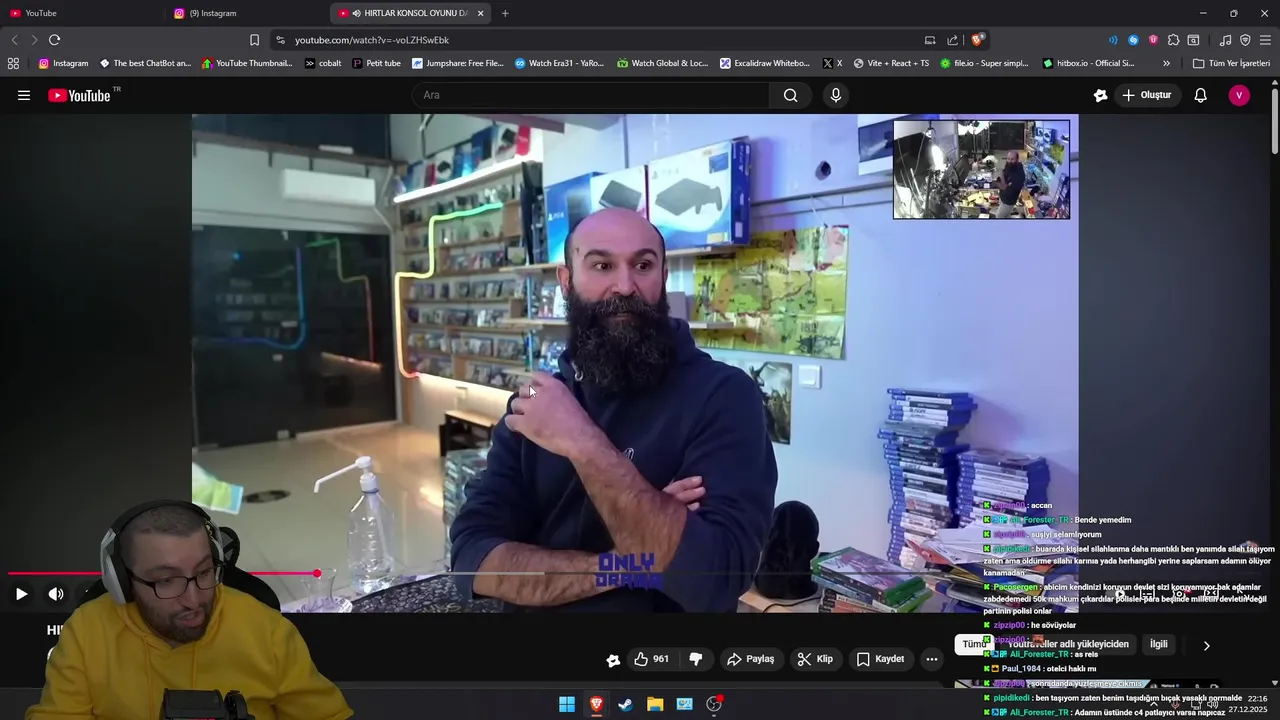Open the cobalt bookmark
Viewport: 1280px width, 720px height.
tap(323, 63)
